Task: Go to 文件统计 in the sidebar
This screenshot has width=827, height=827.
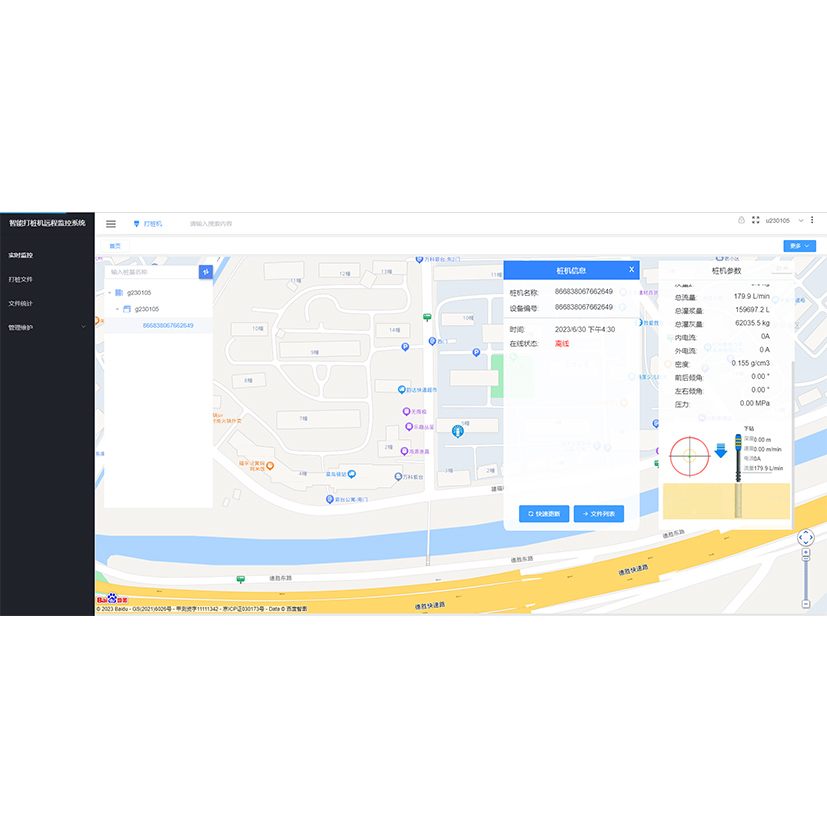Action: 21,303
